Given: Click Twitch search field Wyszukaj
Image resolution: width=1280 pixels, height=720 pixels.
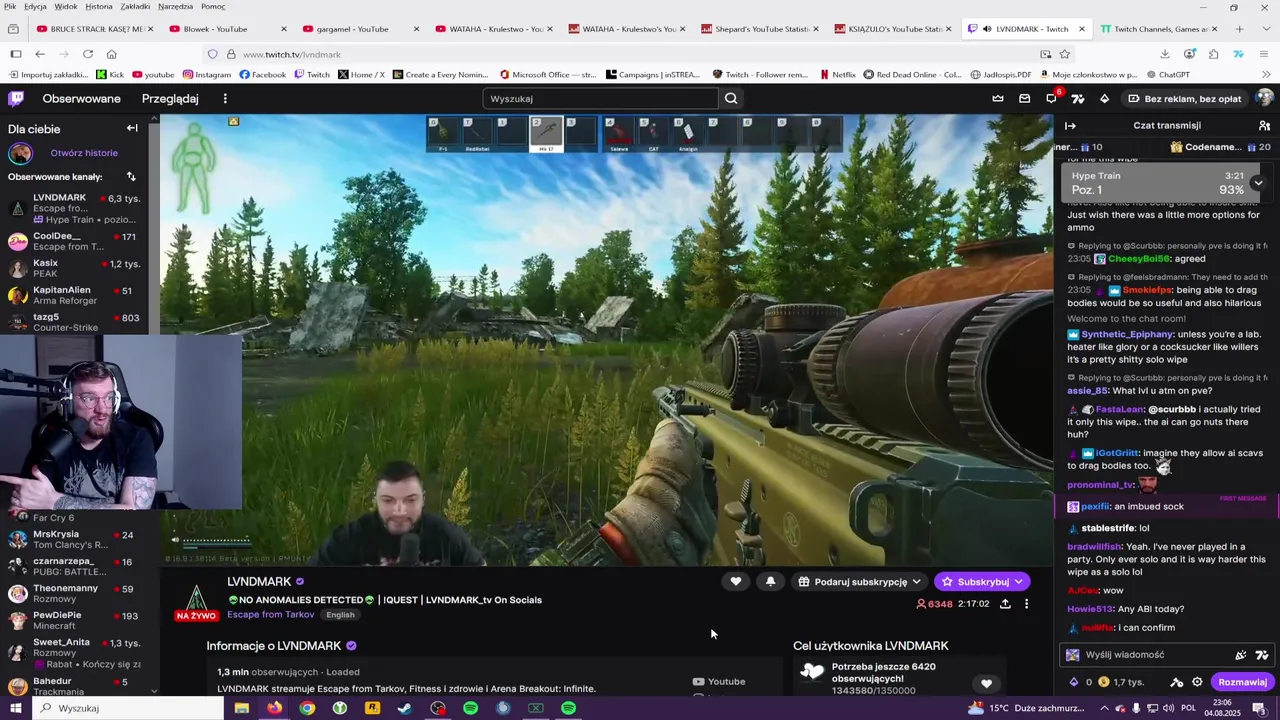Looking at the screenshot, I should coord(600,98).
